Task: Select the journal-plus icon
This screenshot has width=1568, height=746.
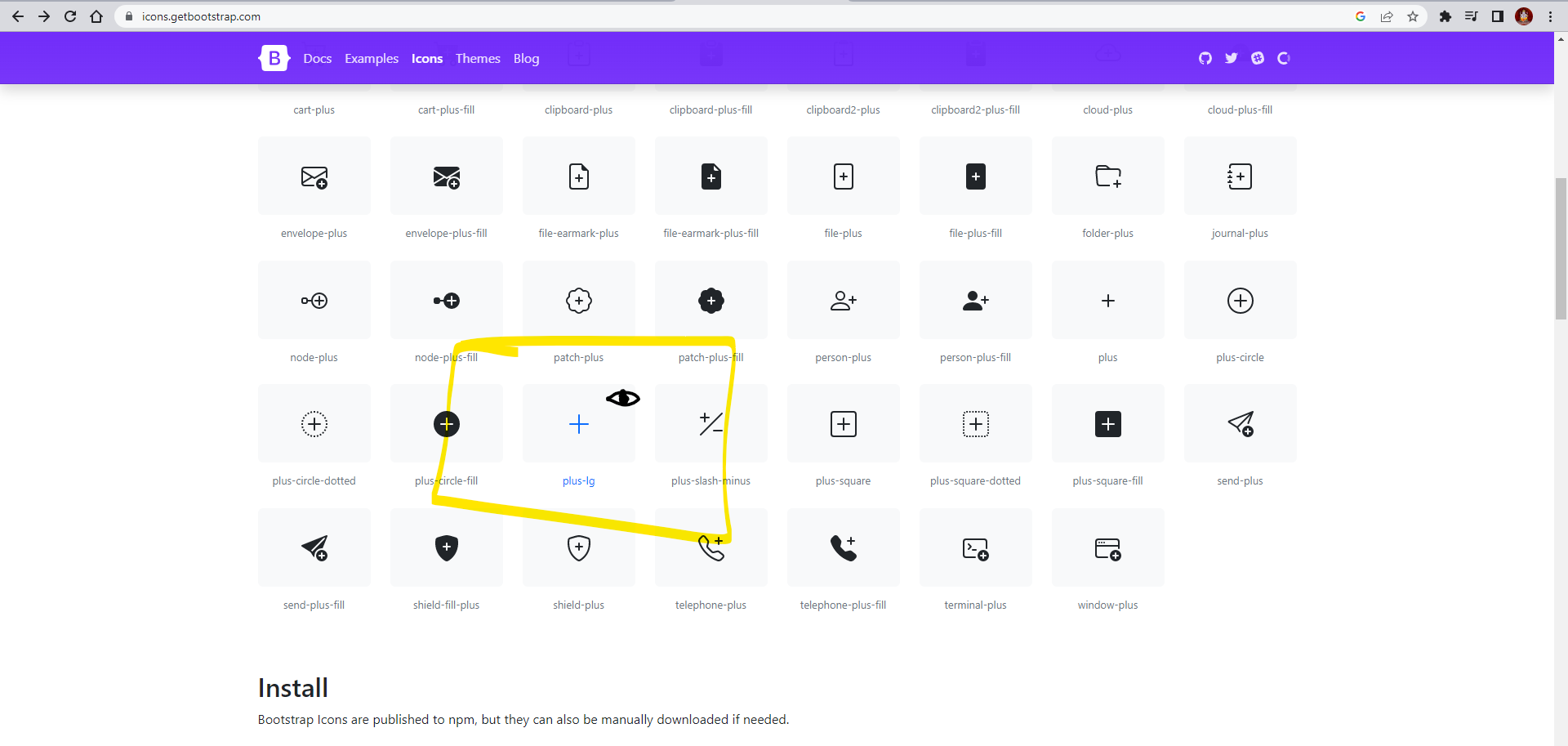Action: pos(1240,176)
